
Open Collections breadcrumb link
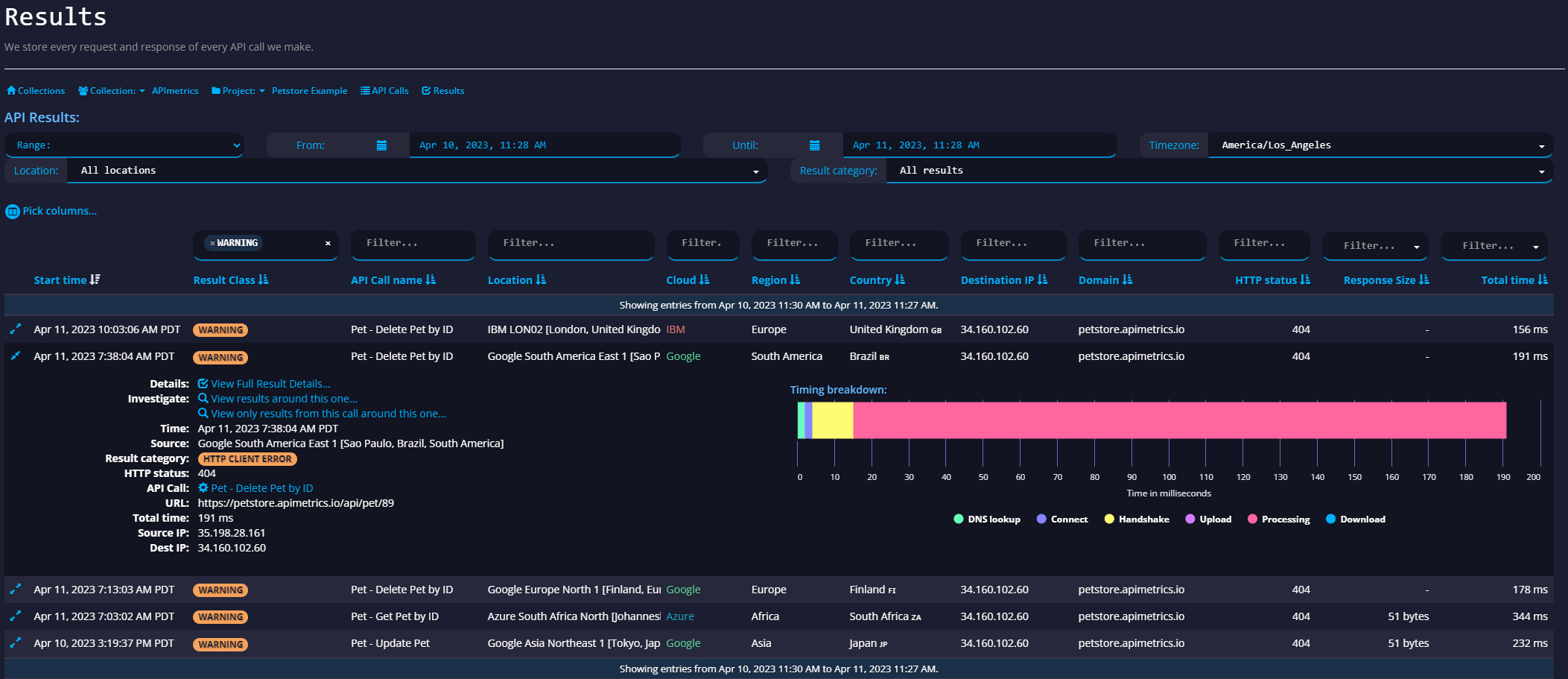click(x=36, y=91)
